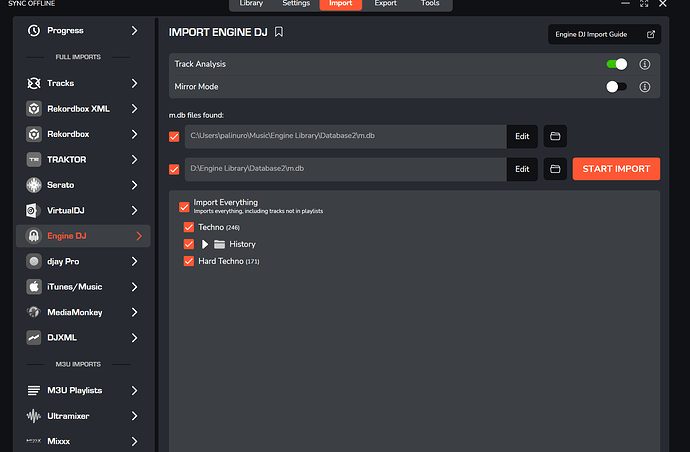This screenshot has width=690, height=452.
Task: Show Track Analysis info icon
Action: click(x=645, y=64)
